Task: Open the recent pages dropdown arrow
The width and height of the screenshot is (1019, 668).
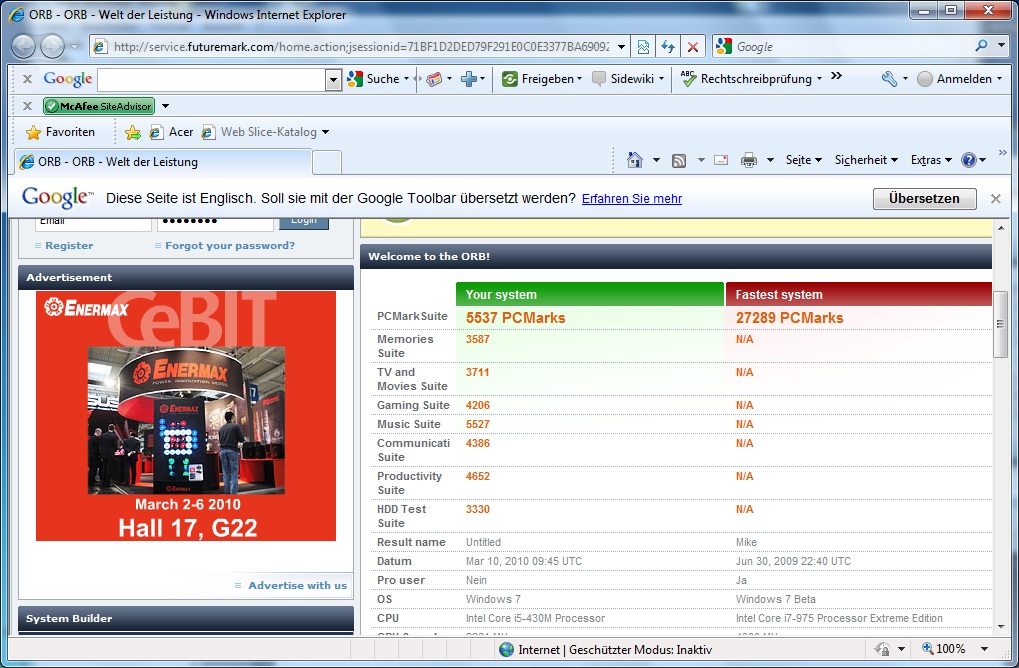Action: 74,47
